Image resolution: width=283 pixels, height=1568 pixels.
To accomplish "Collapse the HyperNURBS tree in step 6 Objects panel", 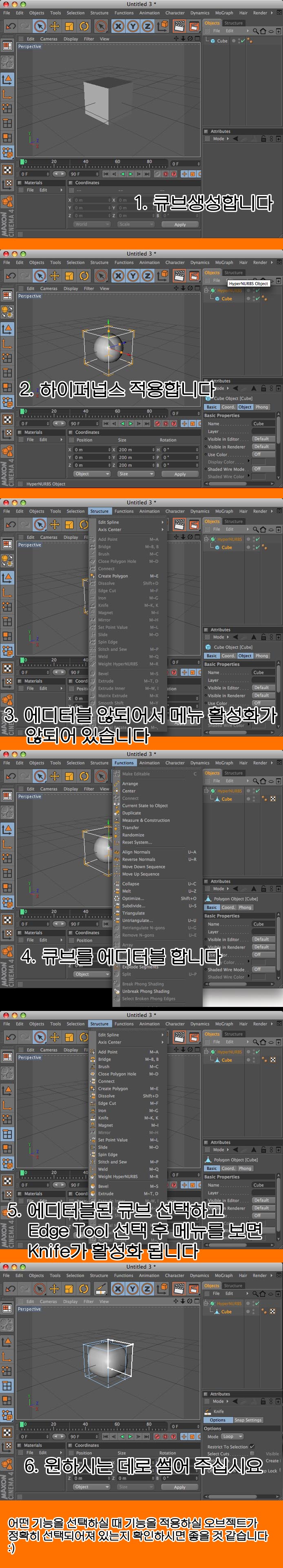I will pyautogui.click(x=206, y=1303).
